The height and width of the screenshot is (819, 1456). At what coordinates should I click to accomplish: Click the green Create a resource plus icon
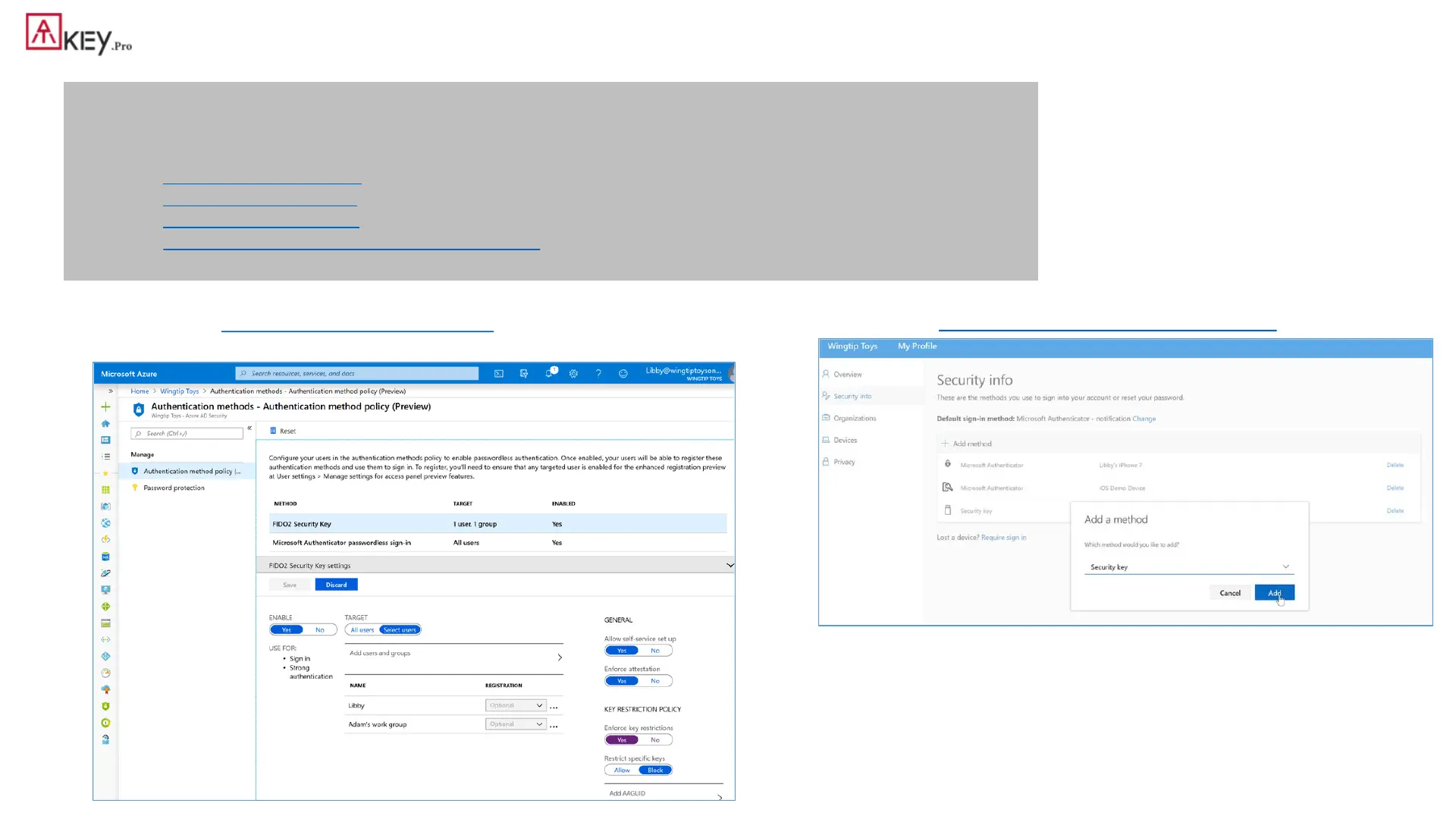[105, 407]
